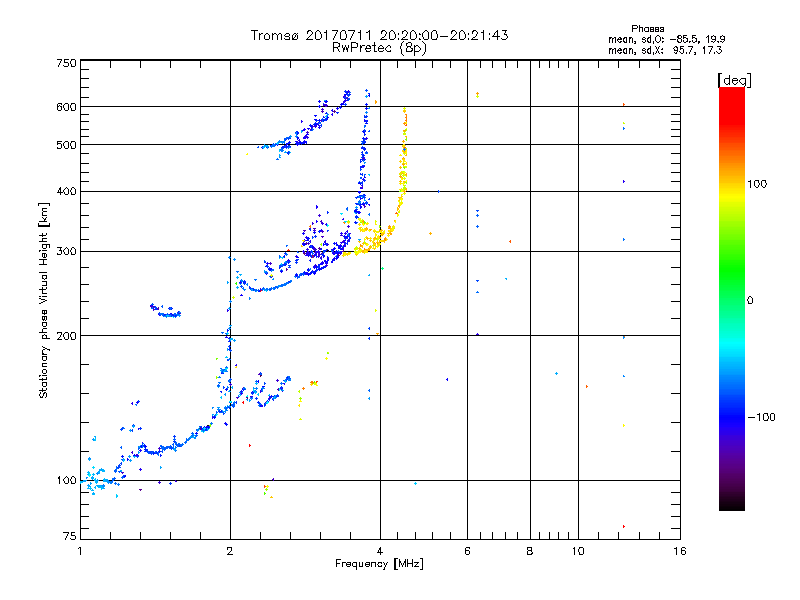This screenshot has height=600, width=800.
Task: Click the "10" frequency axis tick label
Action: click(578, 551)
